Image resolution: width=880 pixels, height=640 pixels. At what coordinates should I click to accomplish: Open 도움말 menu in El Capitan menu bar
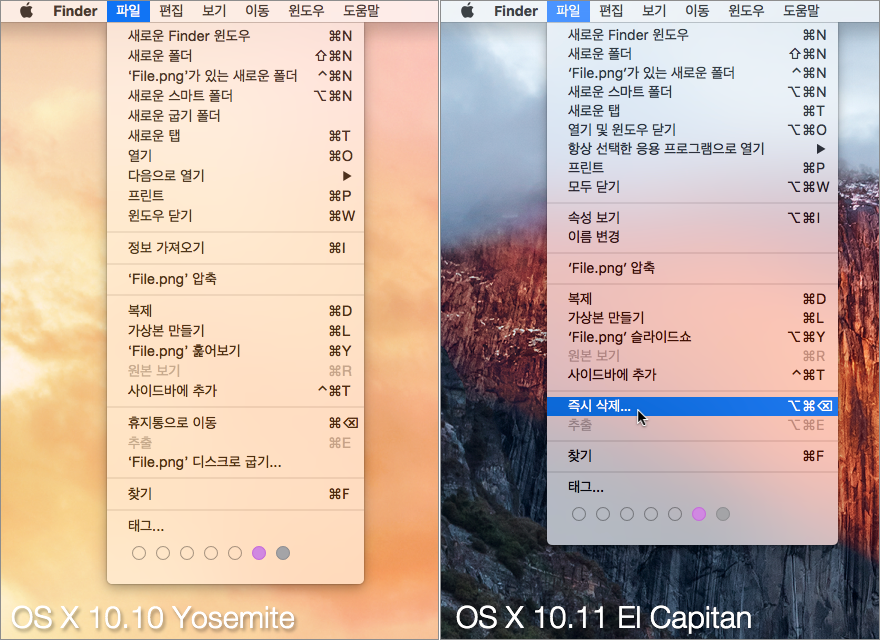click(801, 11)
